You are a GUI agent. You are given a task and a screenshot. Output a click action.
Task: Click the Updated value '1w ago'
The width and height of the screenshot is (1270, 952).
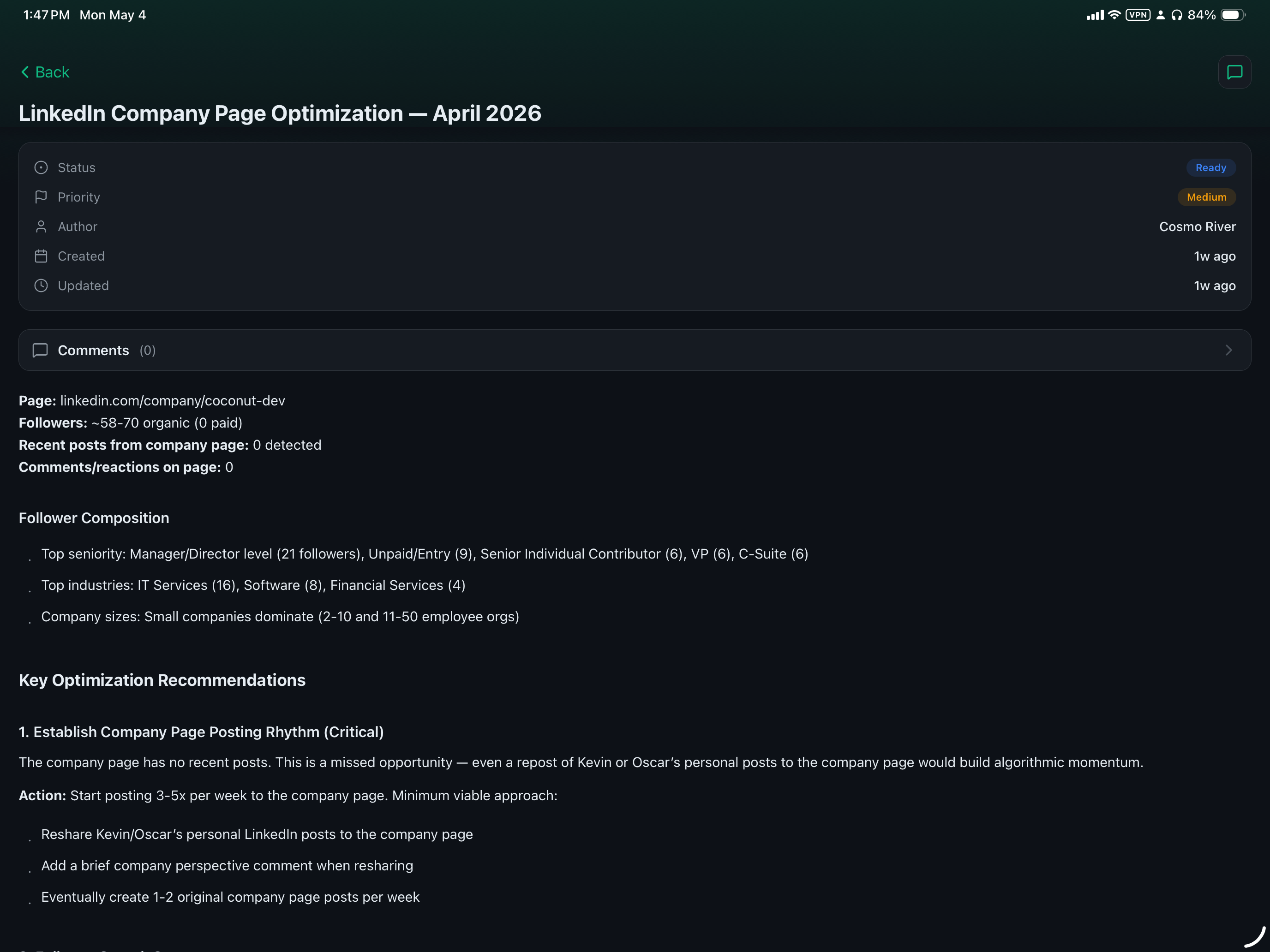[x=1214, y=286]
